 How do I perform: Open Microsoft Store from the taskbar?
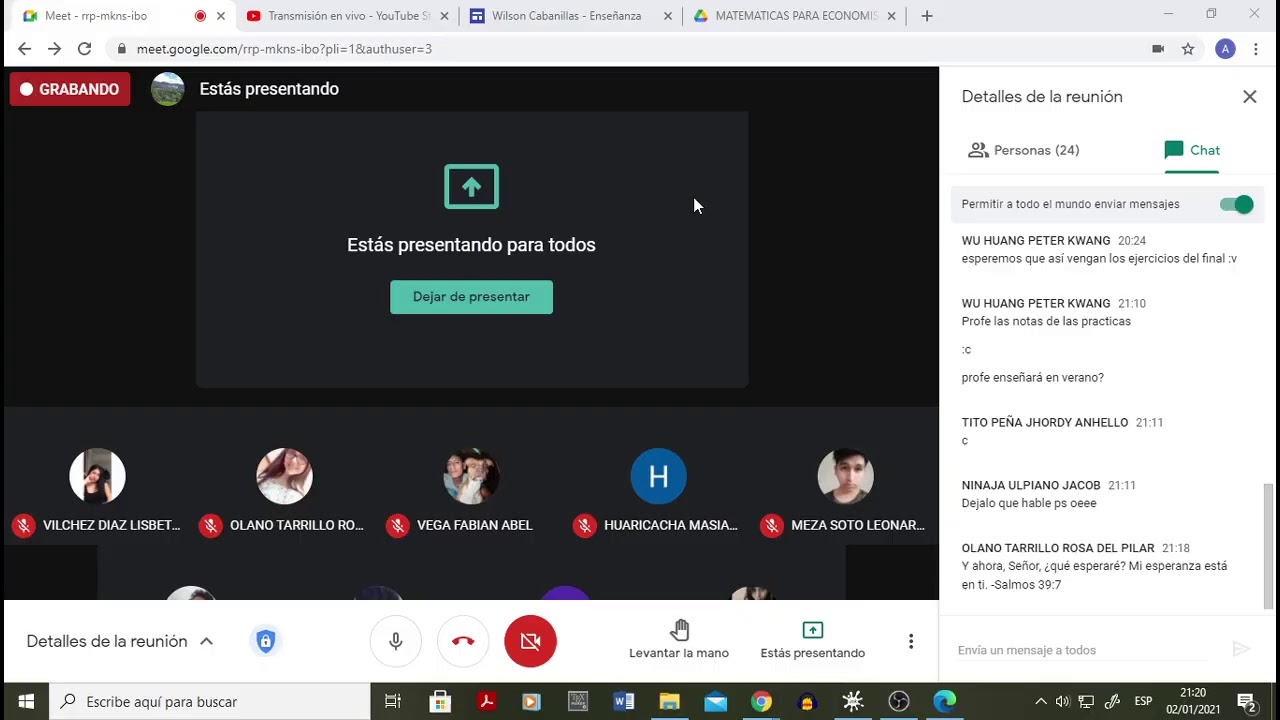point(440,702)
